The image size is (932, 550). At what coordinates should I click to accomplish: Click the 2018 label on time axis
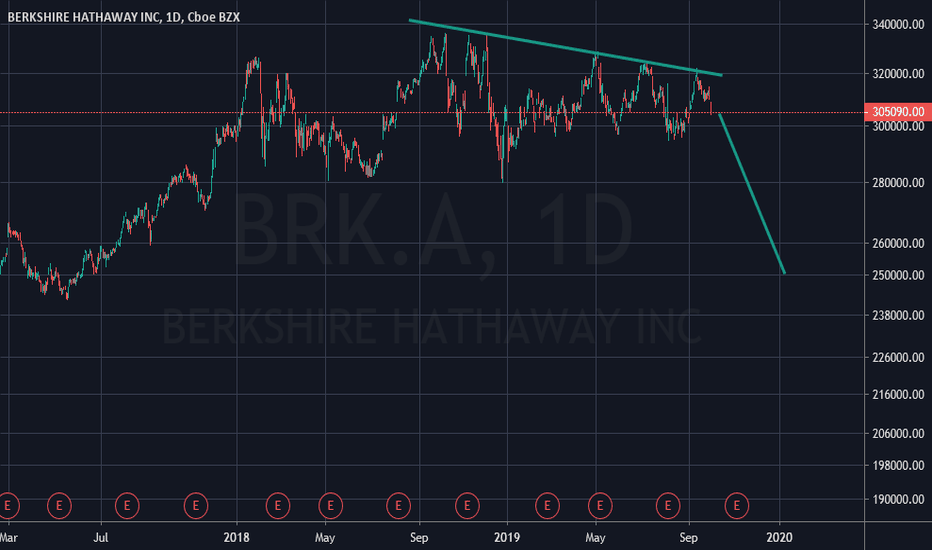[237, 538]
